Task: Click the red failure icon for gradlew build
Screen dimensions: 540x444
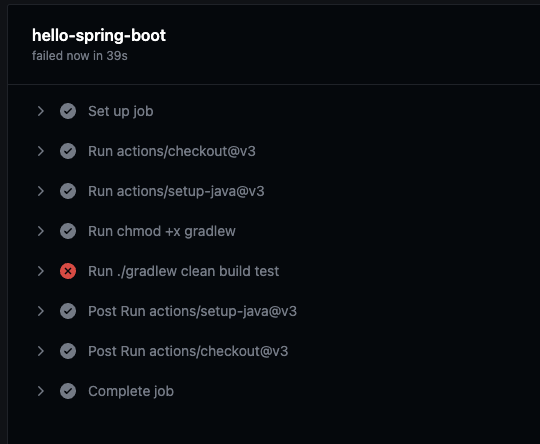Action: pyautogui.click(x=68, y=271)
